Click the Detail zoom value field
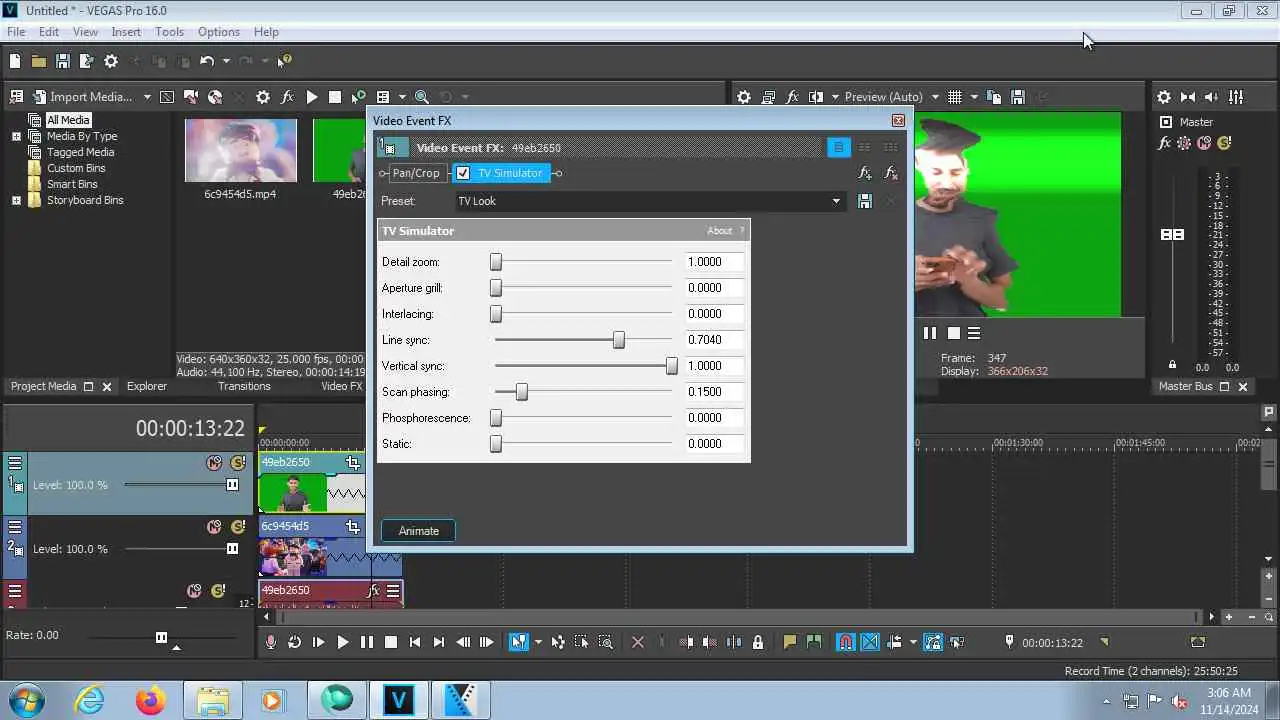 pos(714,262)
